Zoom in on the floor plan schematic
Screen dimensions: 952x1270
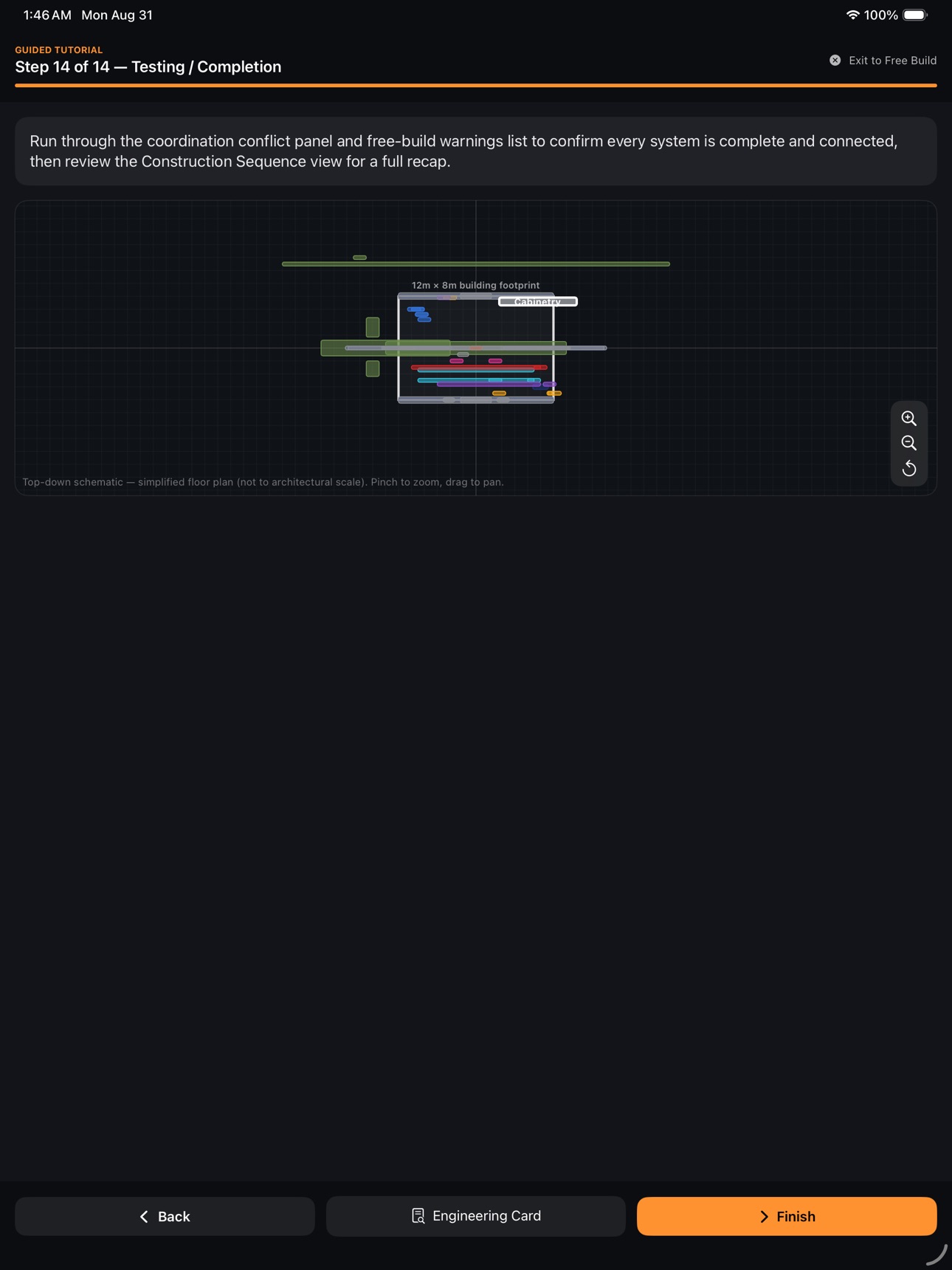908,418
